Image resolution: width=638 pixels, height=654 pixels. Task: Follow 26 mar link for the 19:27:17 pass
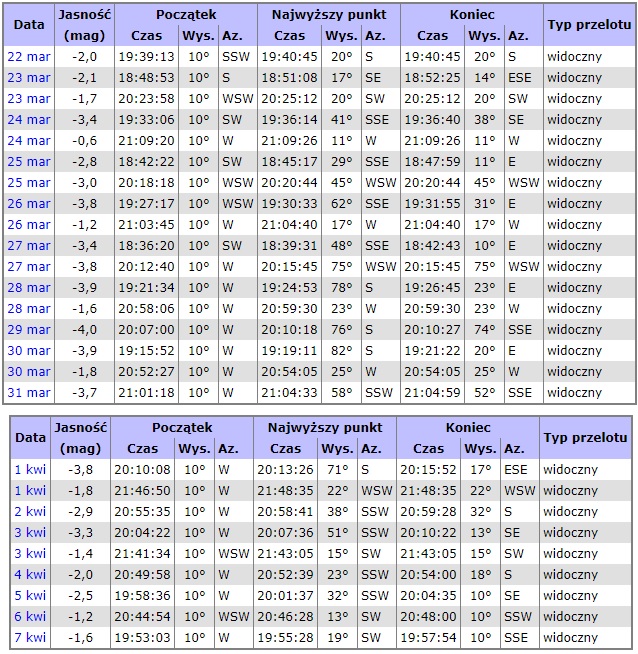point(29,204)
